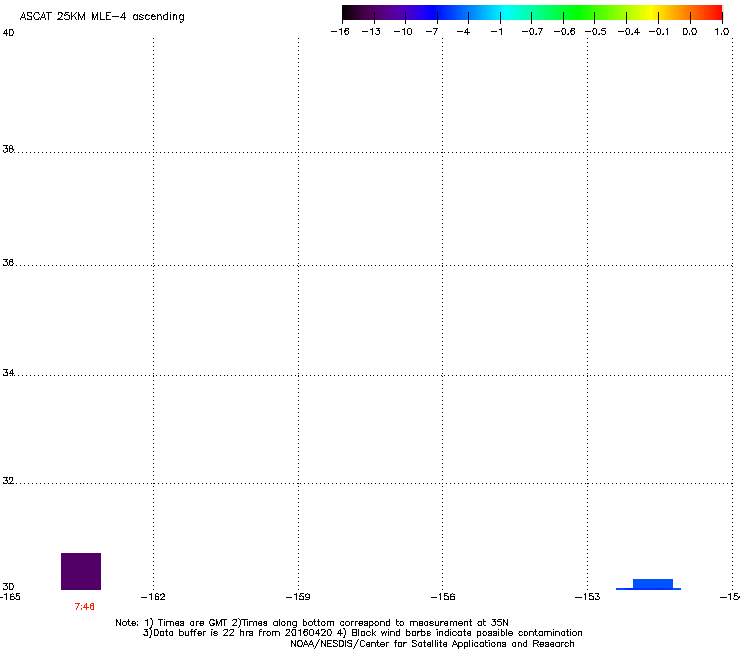The height and width of the screenshot is (650, 740).
Task: Click the longitude -162 axis label
Action: click(153, 597)
